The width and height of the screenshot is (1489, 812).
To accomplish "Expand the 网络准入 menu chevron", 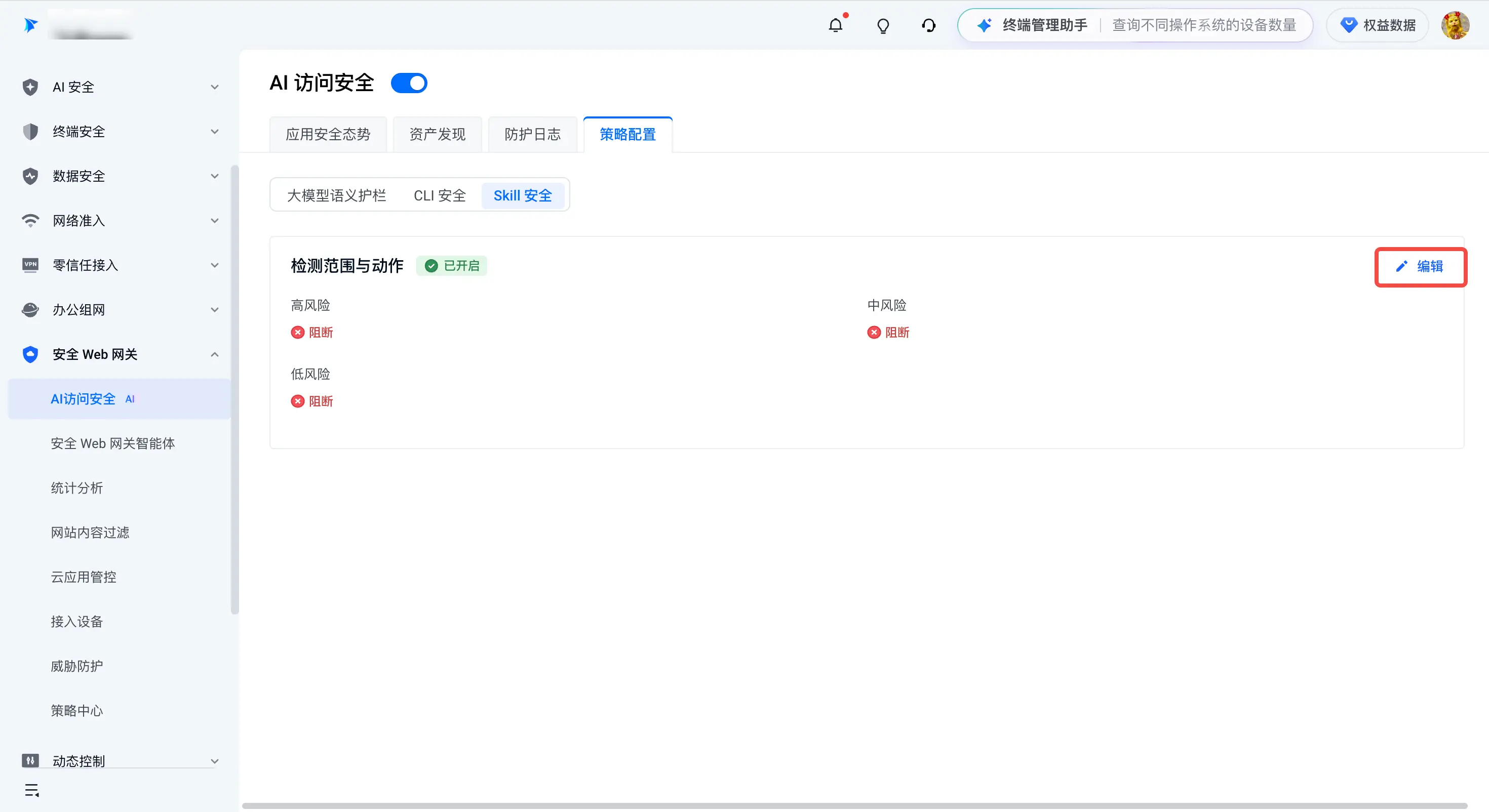I will [214, 221].
